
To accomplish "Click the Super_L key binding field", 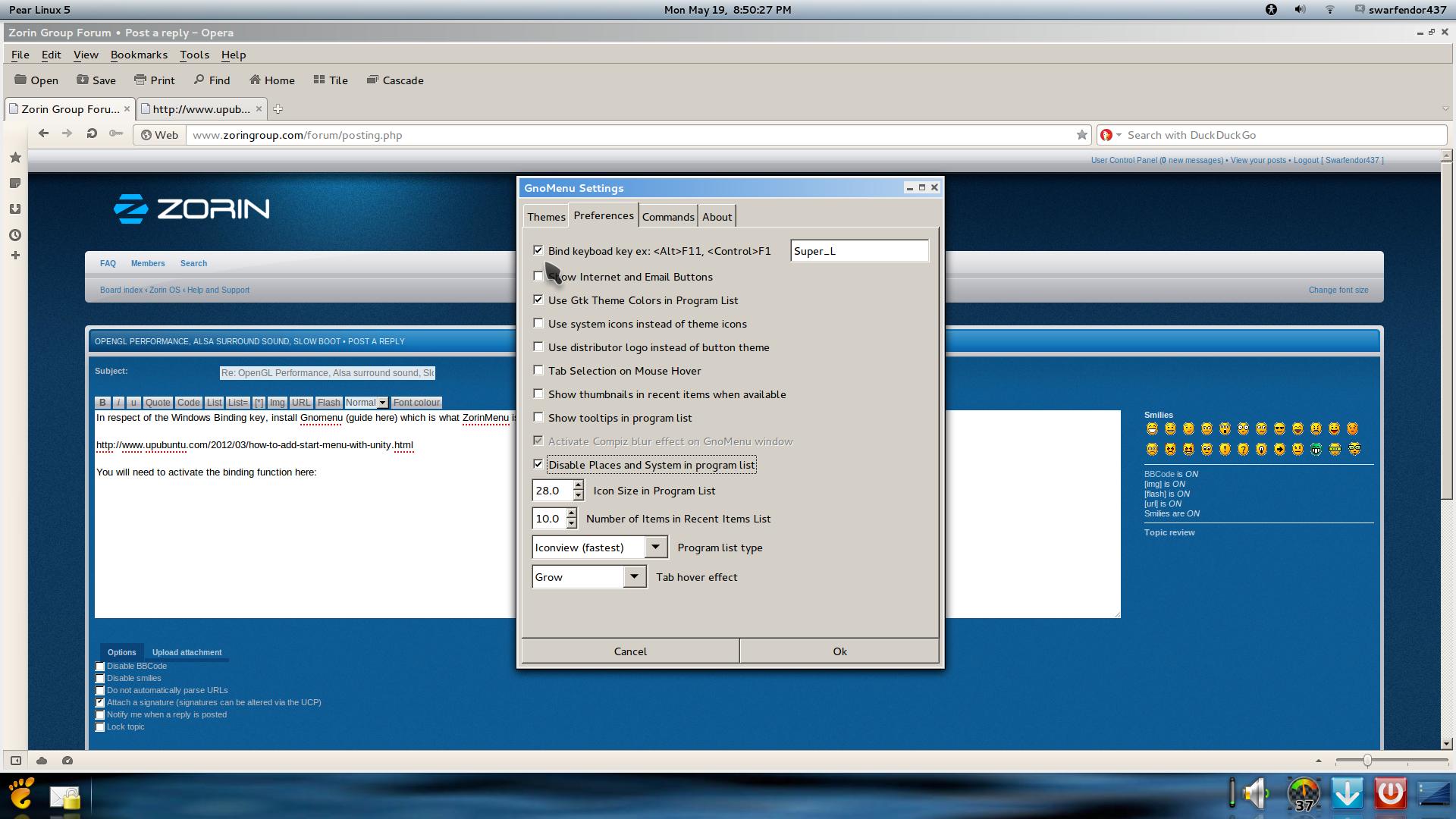I will click(859, 251).
